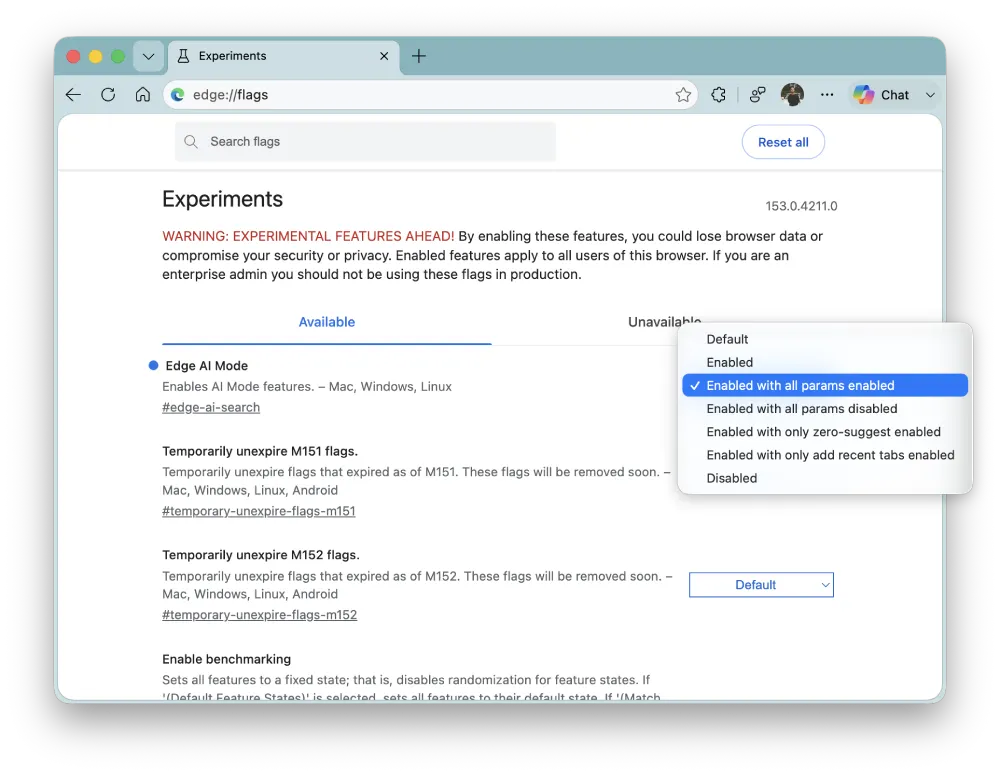Open Settings and more ellipsis menu
This screenshot has height=775, width=1000.
tap(827, 95)
